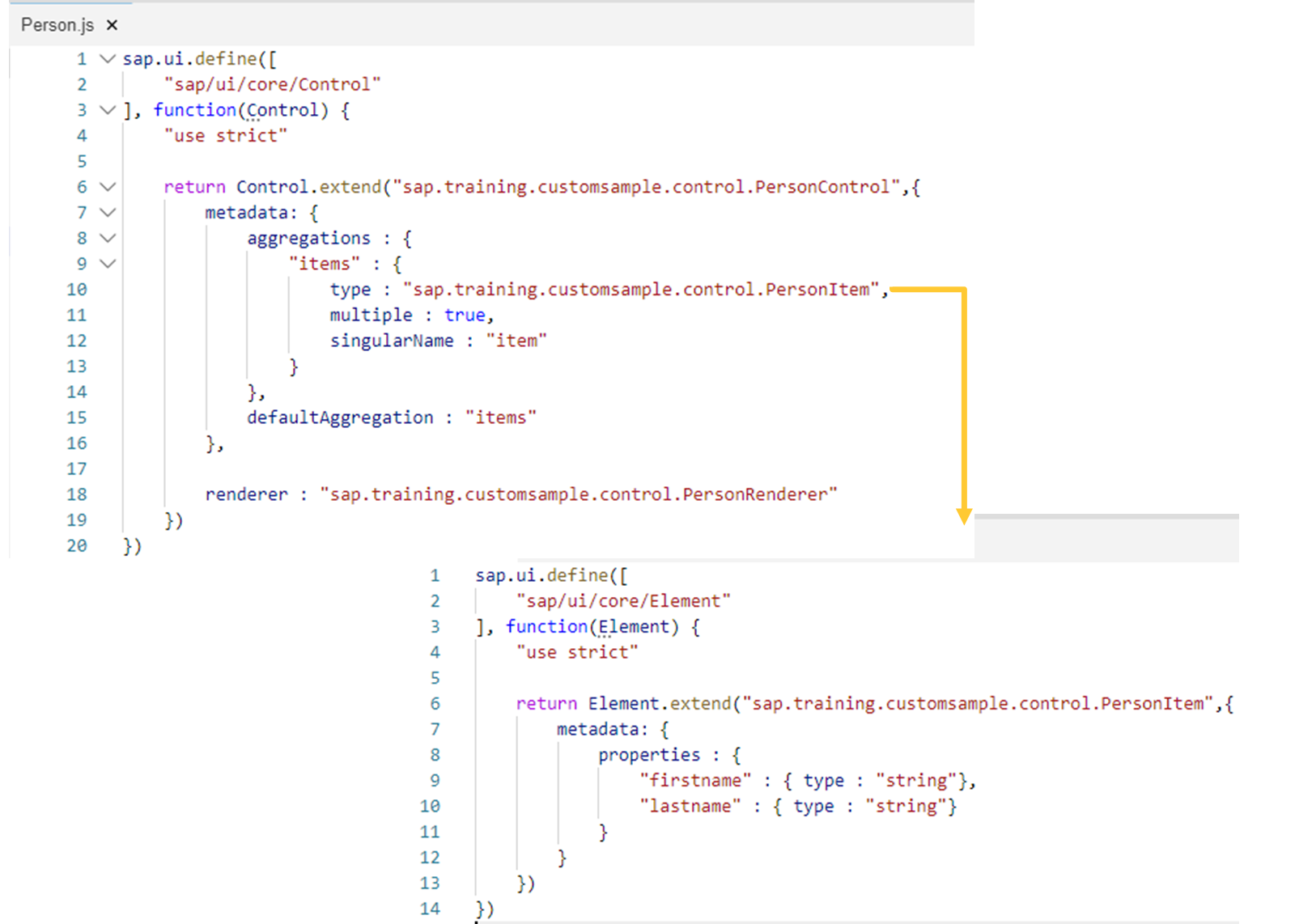Image resolution: width=1295 pixels, height=924 pixels.
Task: Click the 'true' value on line 11
Action: 465,315
